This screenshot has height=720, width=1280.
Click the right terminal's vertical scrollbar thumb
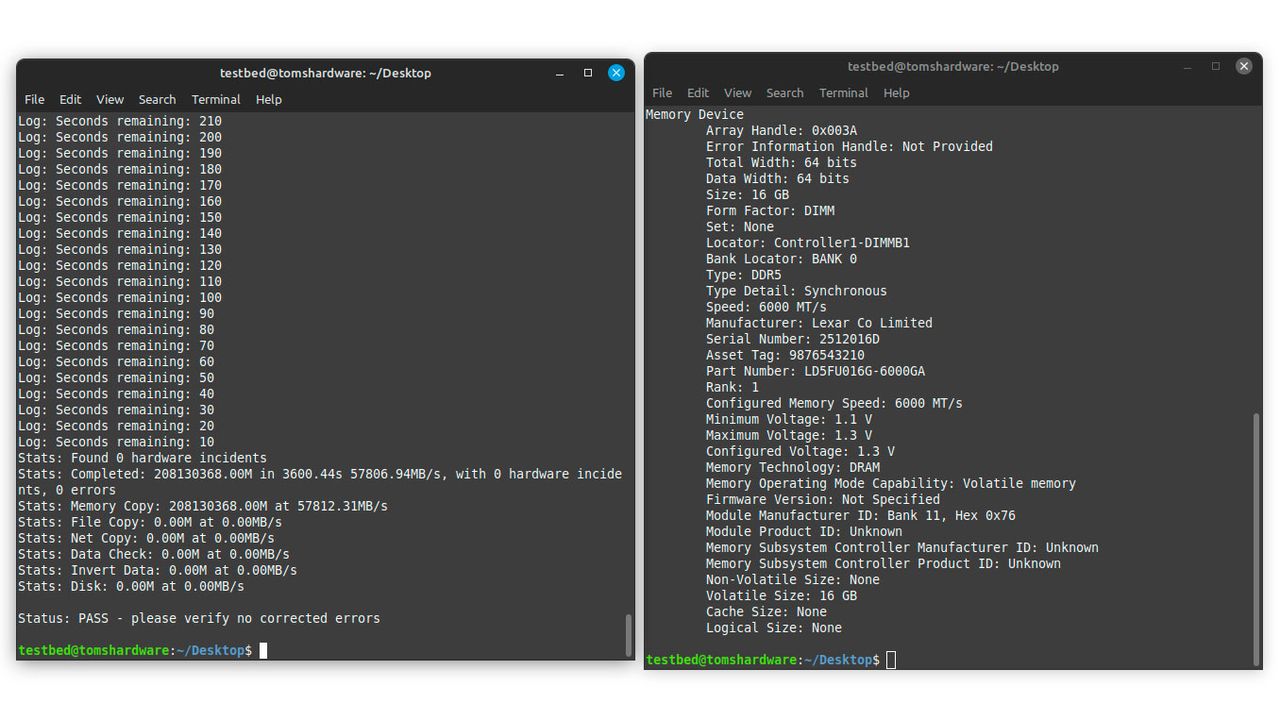click(1257, 539)
